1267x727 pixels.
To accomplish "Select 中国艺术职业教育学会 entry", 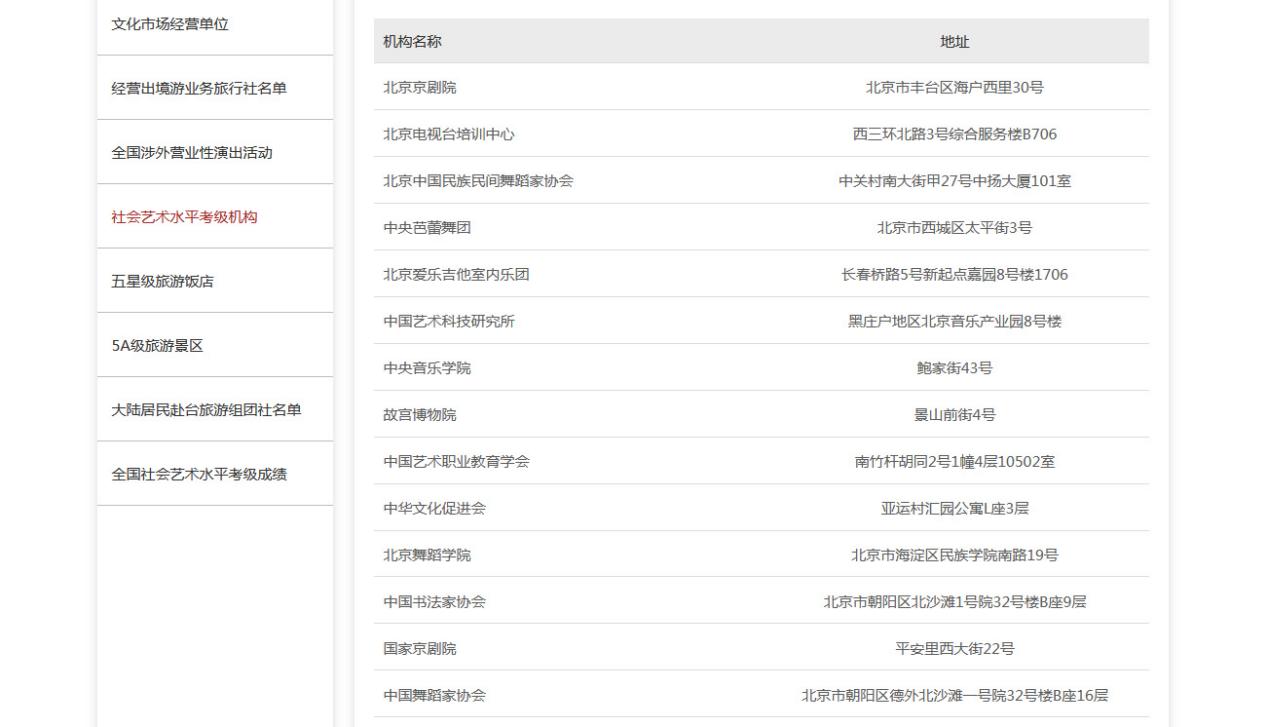I will click(x=456, y=461).
